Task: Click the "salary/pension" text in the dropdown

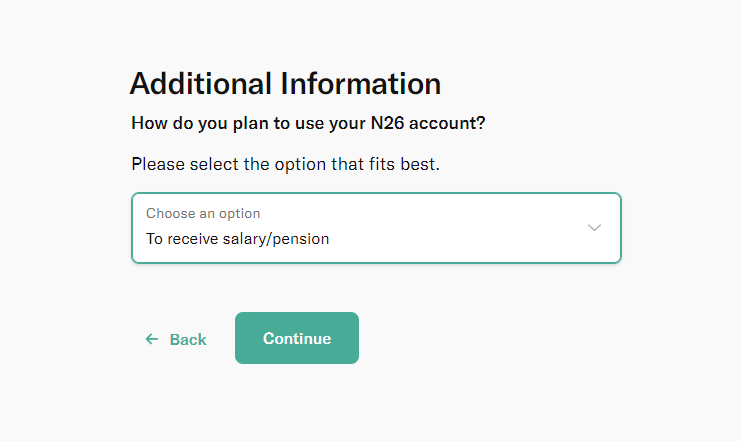Action: pyautogui.click(x=279, y=239)
